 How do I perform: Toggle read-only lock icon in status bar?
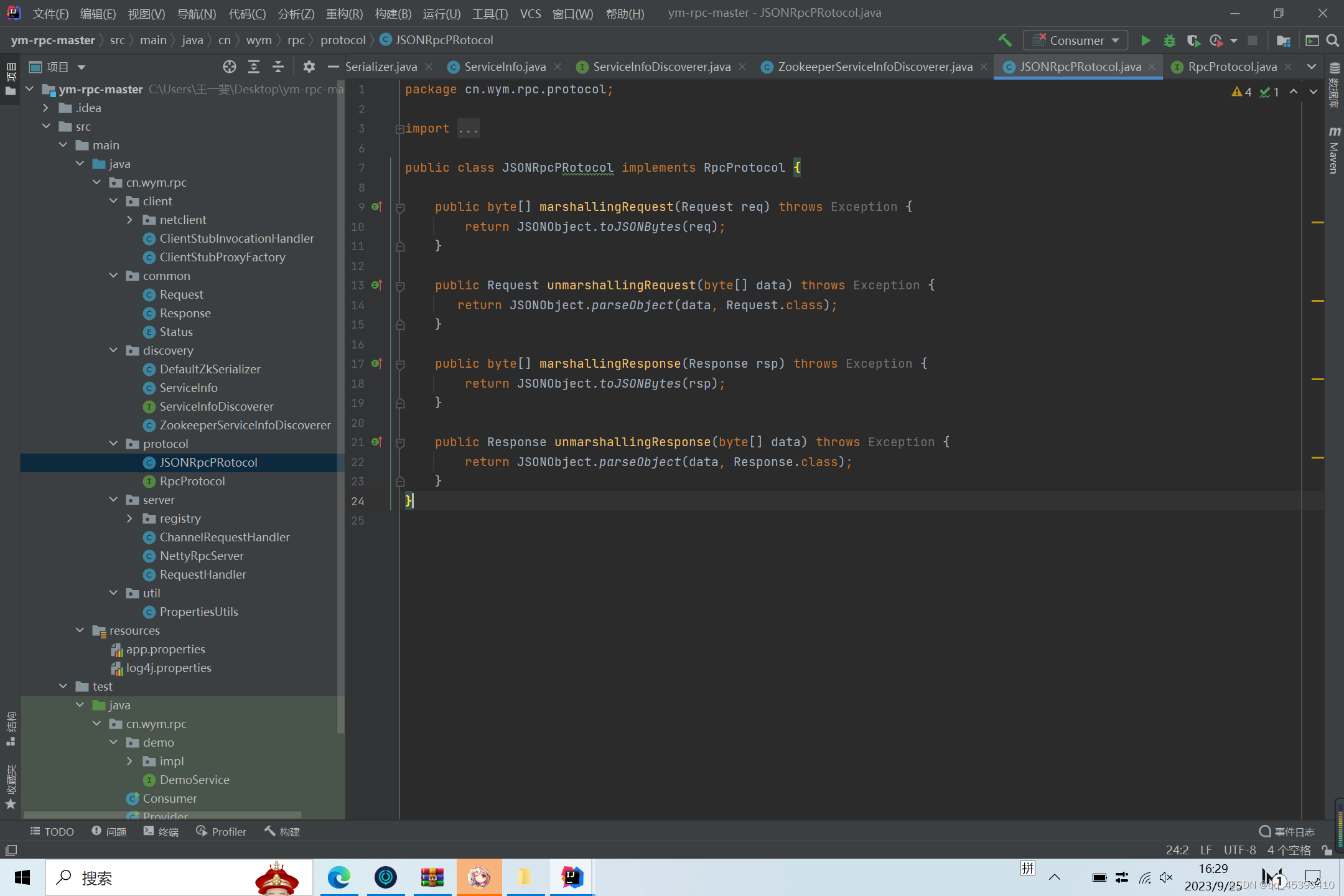pos(1327,850)
